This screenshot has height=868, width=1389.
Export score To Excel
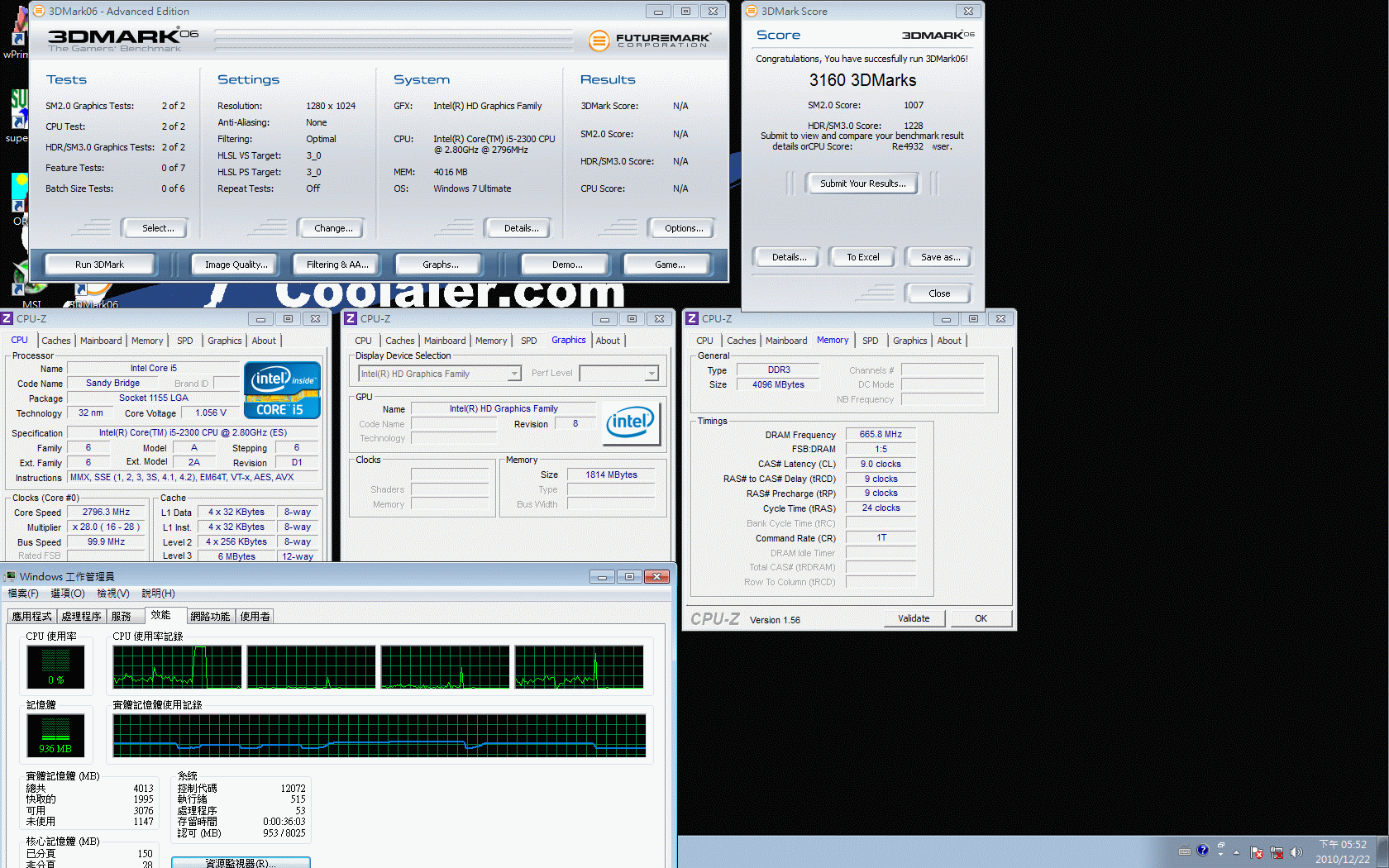(x=862, y=257)
